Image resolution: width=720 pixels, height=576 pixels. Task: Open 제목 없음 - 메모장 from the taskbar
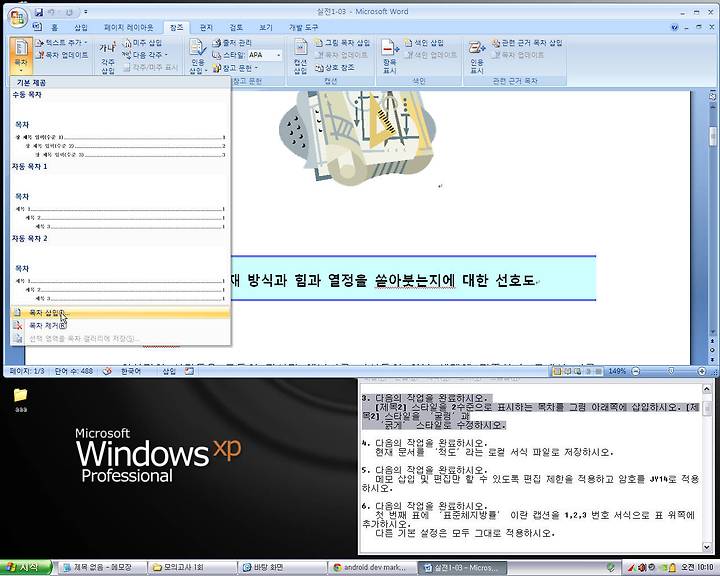tap(102, 568)
